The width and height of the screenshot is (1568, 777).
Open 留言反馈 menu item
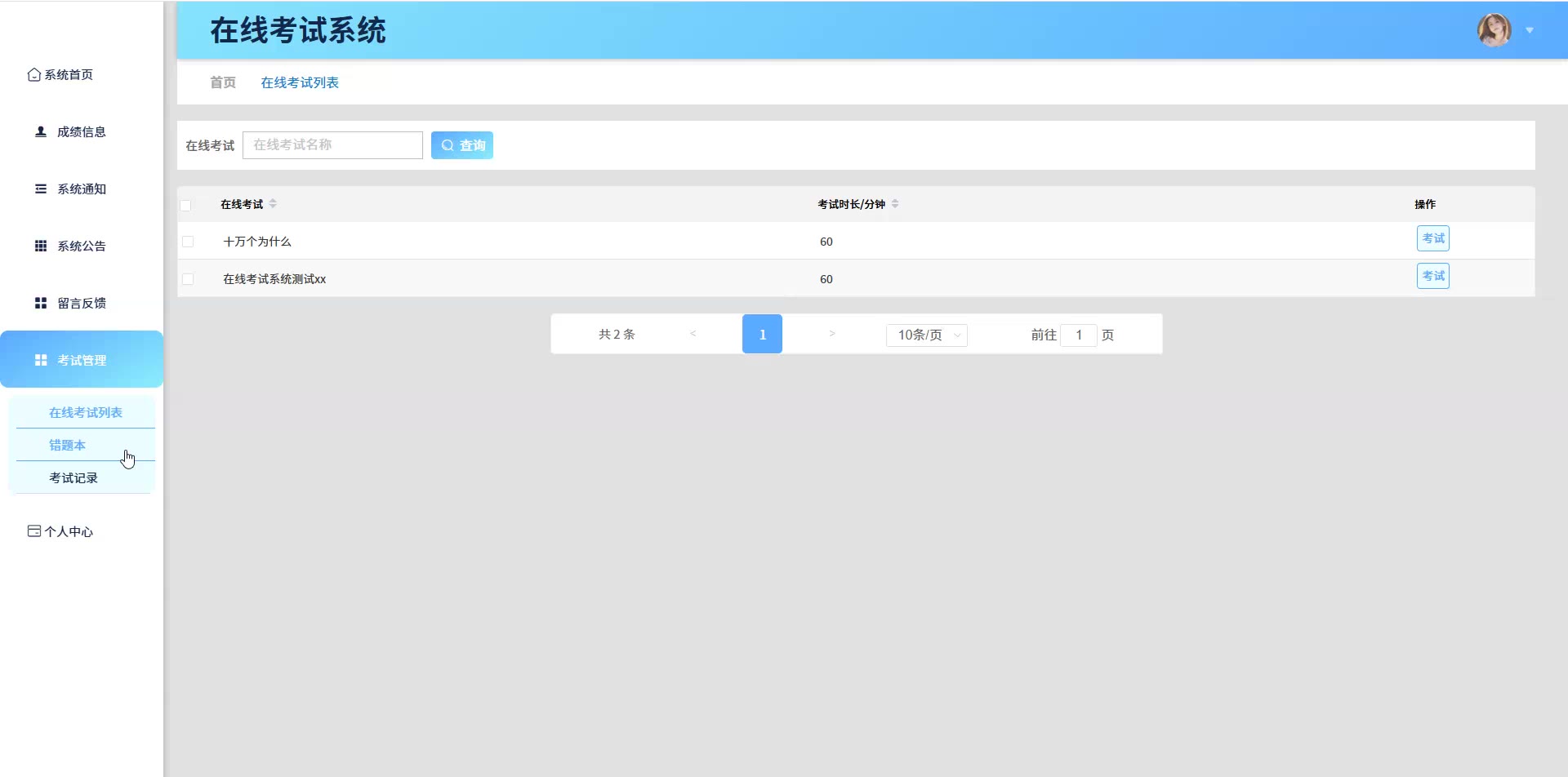[x=82, y=303]
